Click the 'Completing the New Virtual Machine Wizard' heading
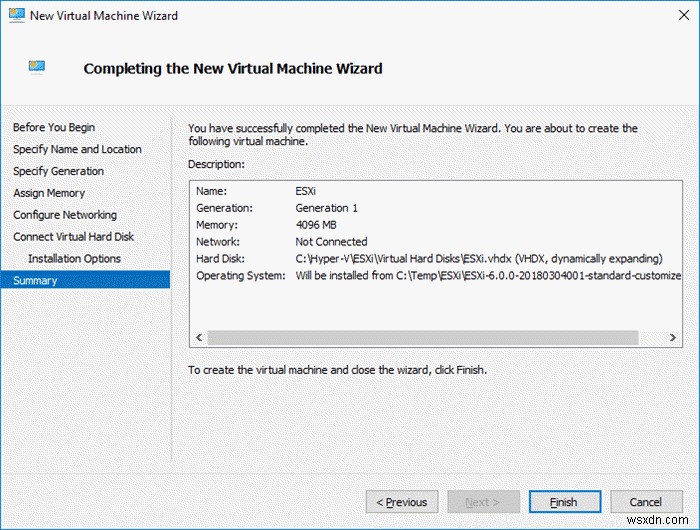The image size is (700, 530). (233, 68)
